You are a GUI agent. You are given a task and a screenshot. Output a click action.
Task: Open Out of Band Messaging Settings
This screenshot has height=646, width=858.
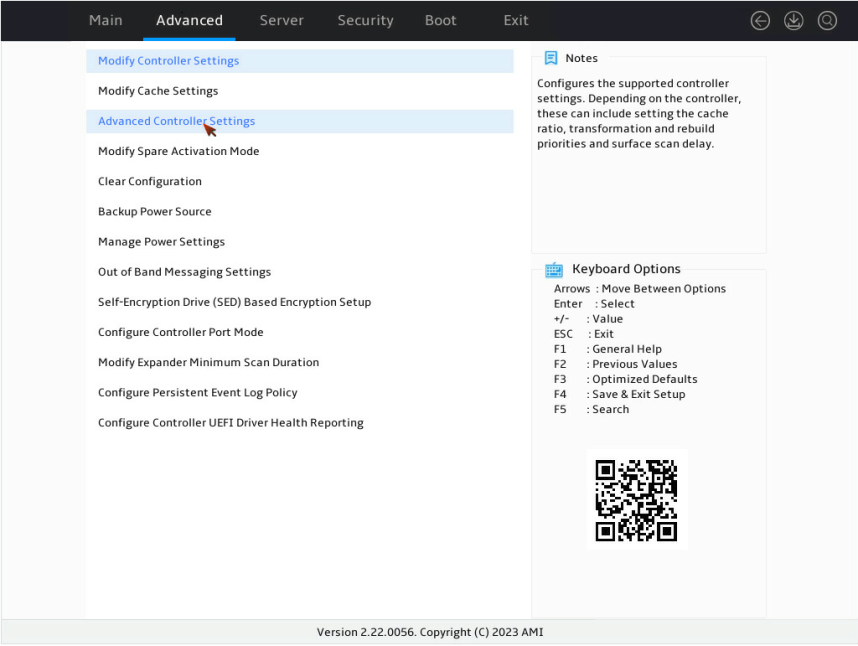pos(300,272)
